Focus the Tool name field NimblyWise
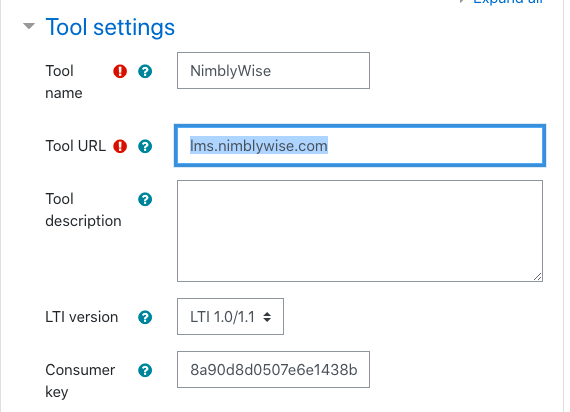The width and height of the screenshot is (570, 412). [273, 71]
